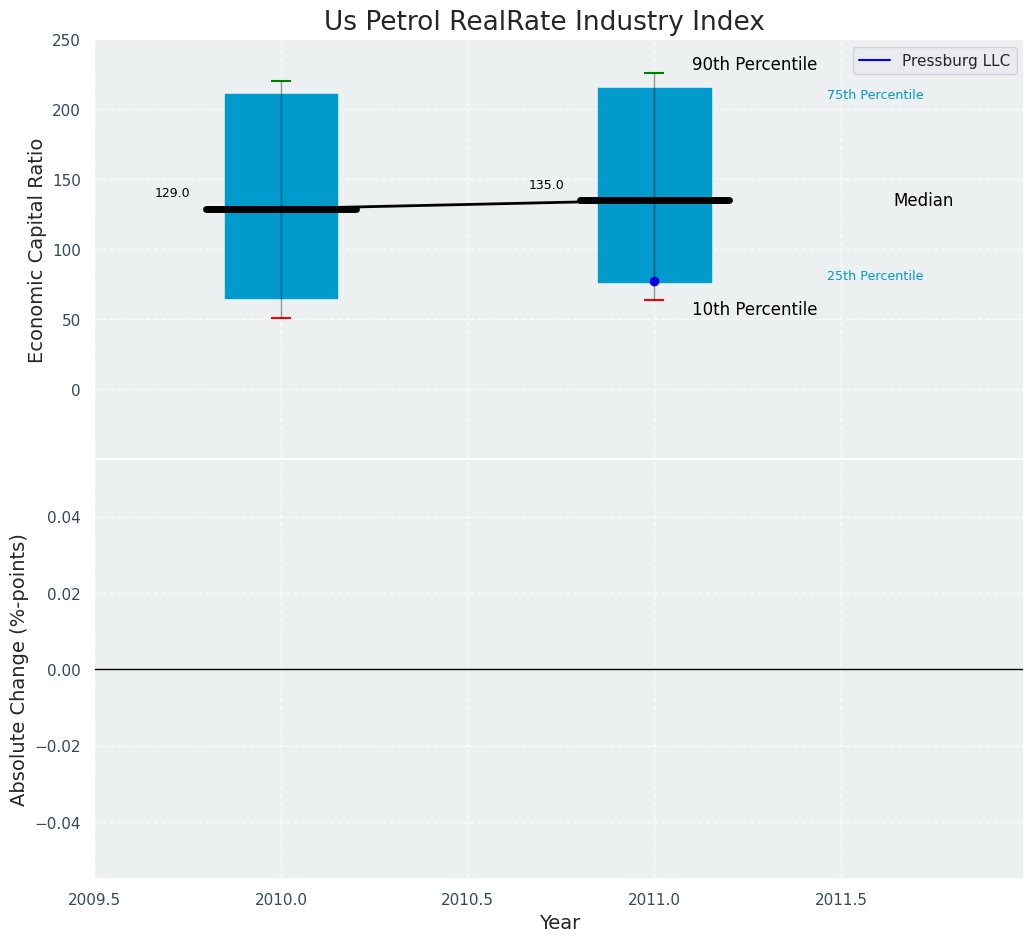Click the 10th Percentile annotation
1034x942 pixels.
[754, 309]
